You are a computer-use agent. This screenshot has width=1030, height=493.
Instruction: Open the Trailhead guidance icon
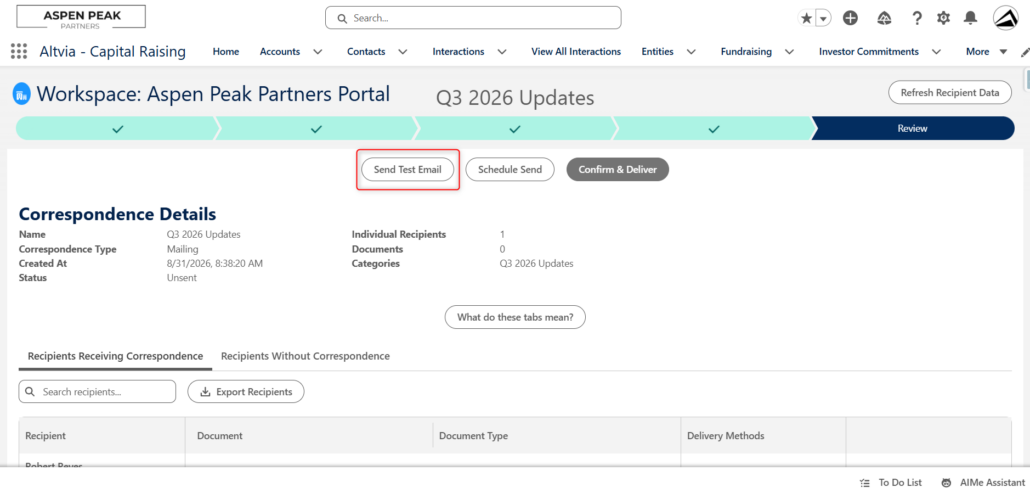884,18
